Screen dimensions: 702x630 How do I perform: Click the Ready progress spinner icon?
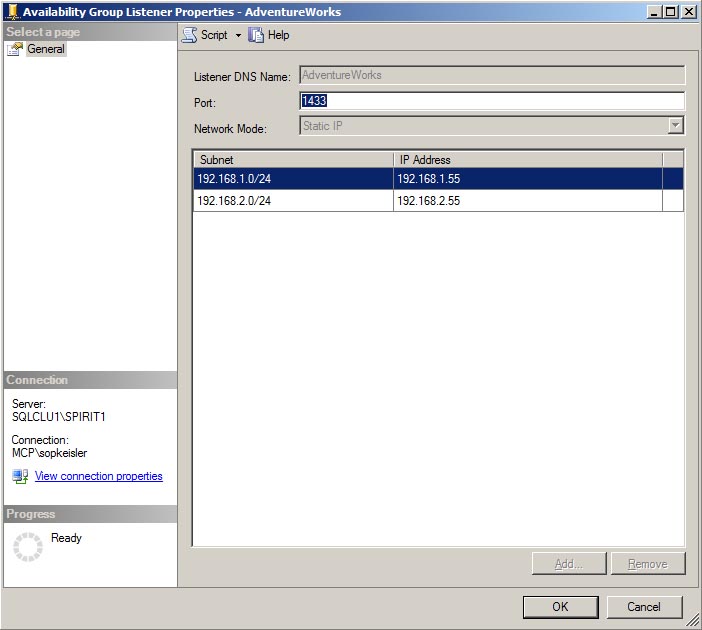click(27, 546)
